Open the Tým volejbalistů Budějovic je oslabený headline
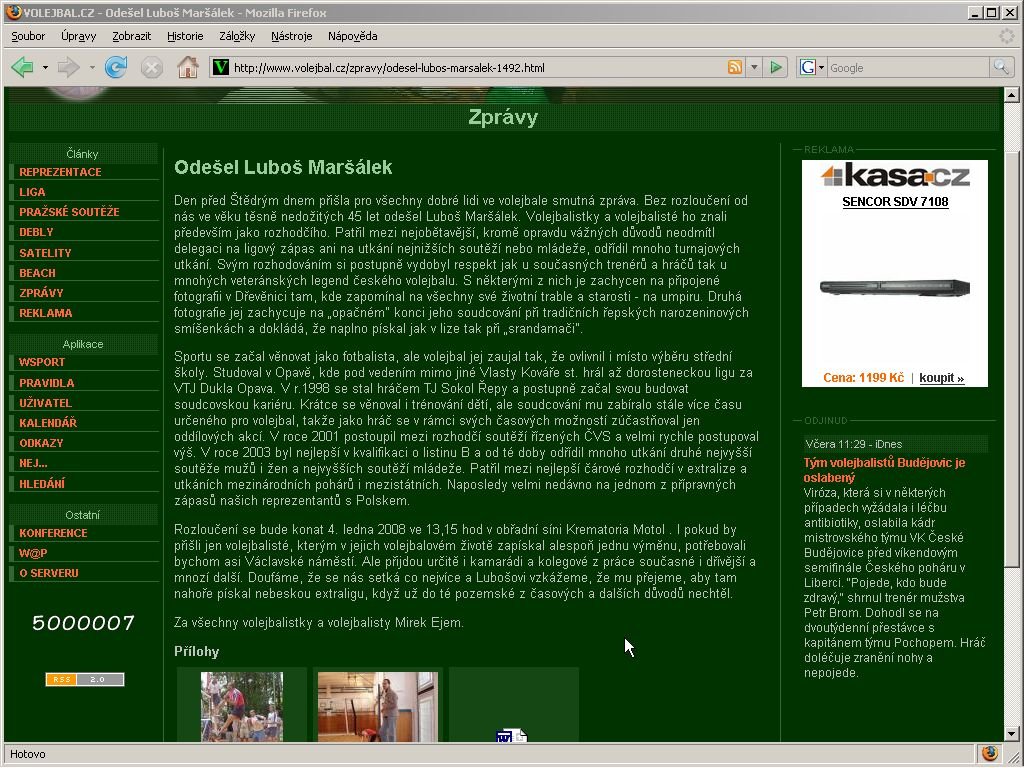Viewport: 1024px width, 768px height. 884,470
